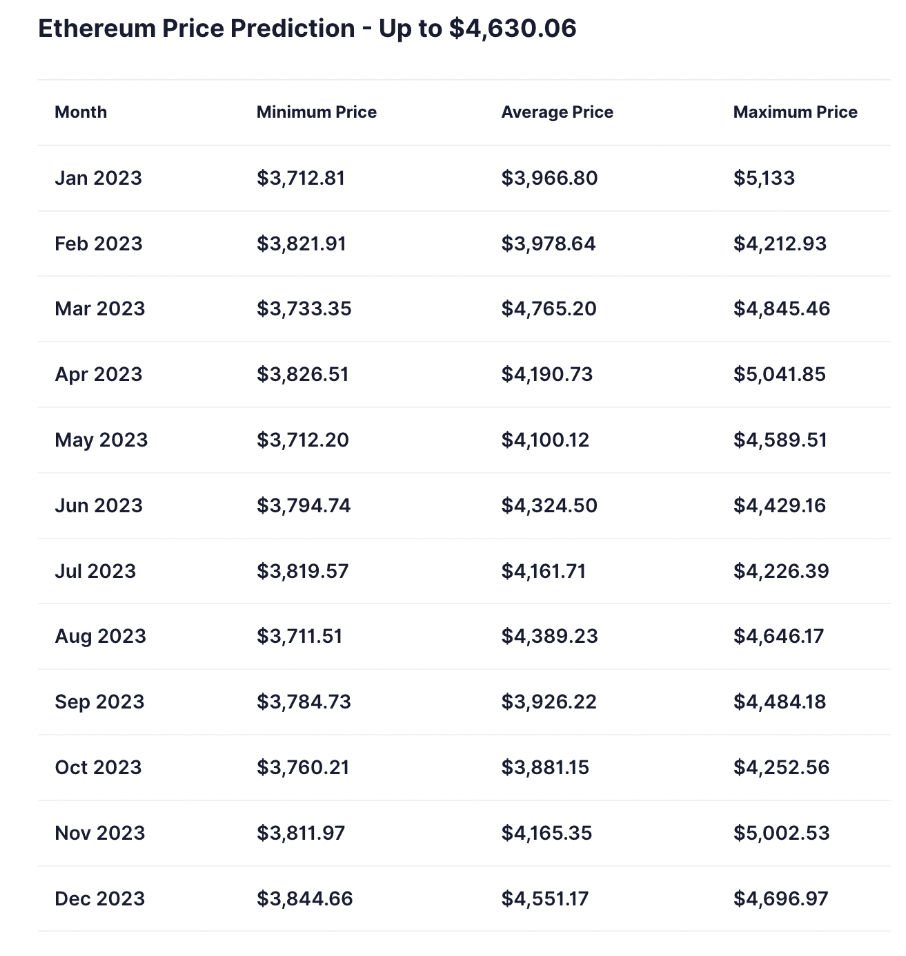Click Oct 2023 average price $3,881.15
This screenshot has width=906, height=956.
pyautogui.click(x=545, y=768)
